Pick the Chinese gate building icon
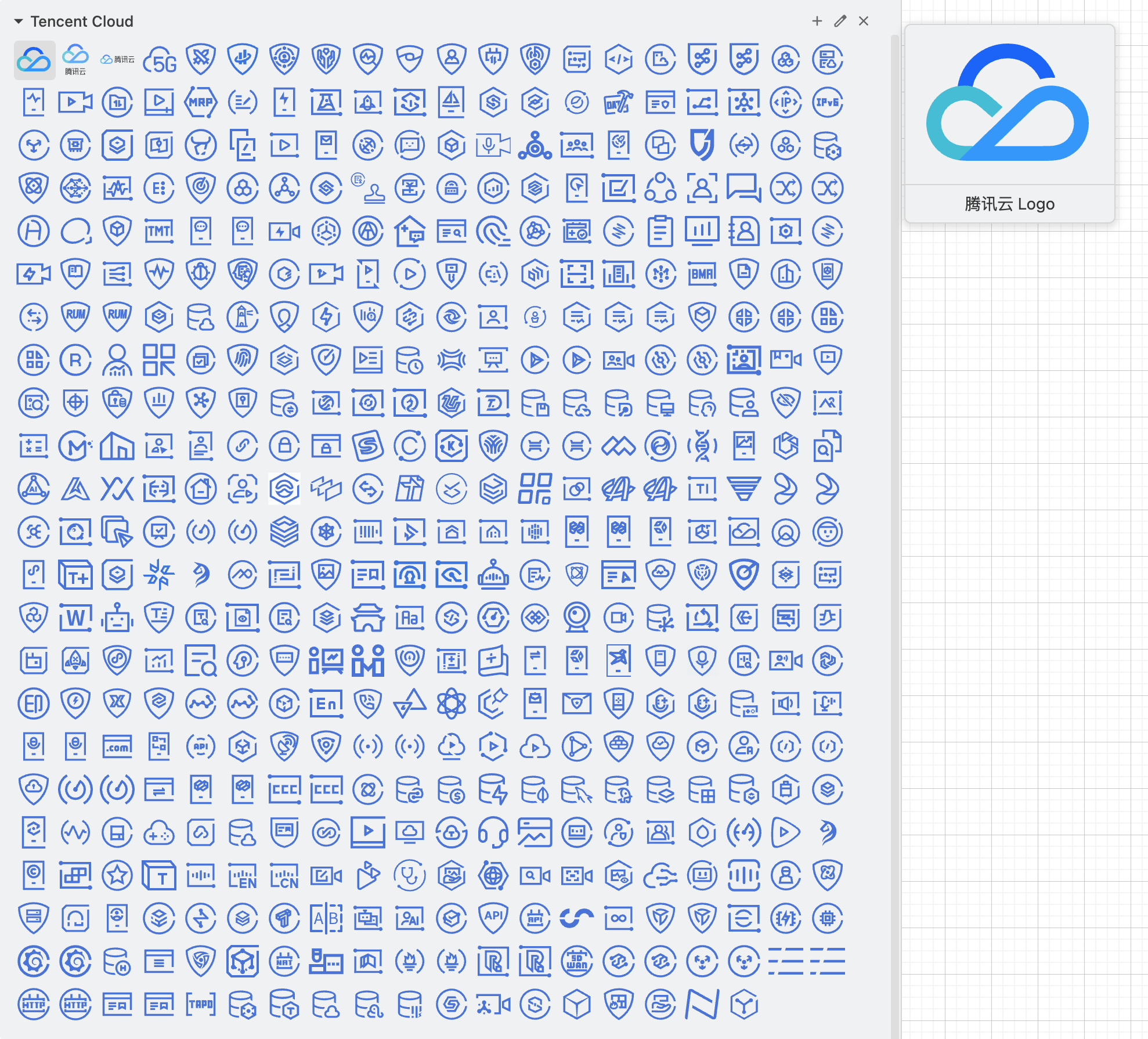The height and width of the screenshot is (1039, 1148). tap(368, 618)
